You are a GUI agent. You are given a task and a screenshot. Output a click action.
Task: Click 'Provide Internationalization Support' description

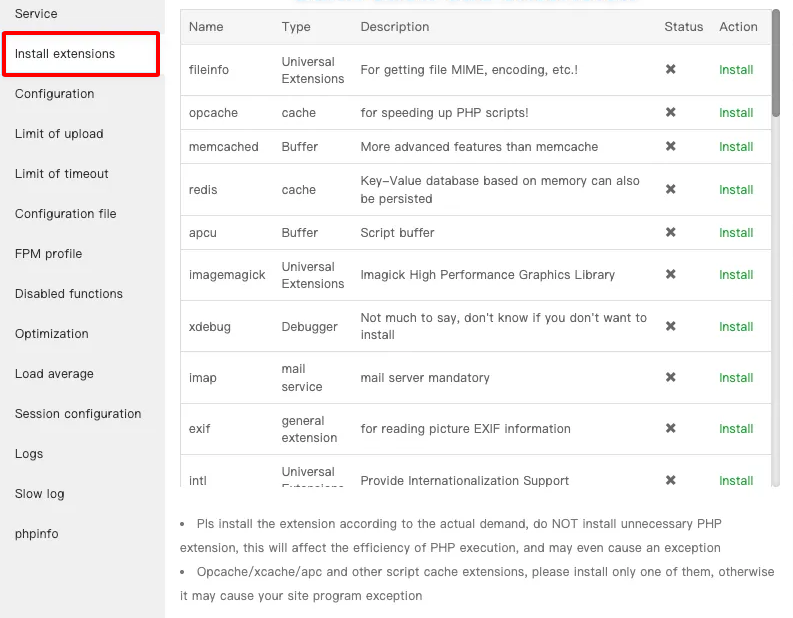click(x=464, y=480)
